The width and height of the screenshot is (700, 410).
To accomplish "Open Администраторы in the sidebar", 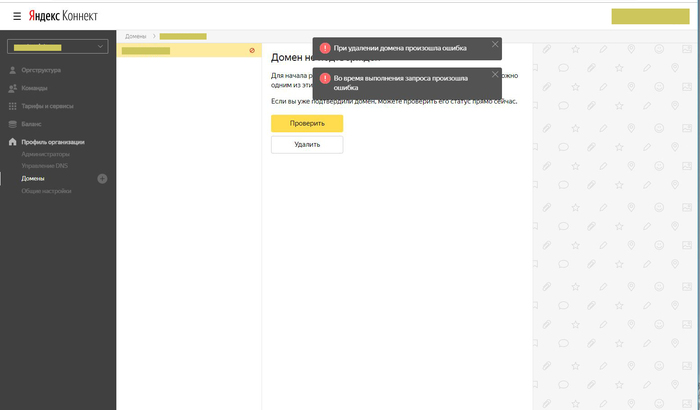I will pos(46,154).
